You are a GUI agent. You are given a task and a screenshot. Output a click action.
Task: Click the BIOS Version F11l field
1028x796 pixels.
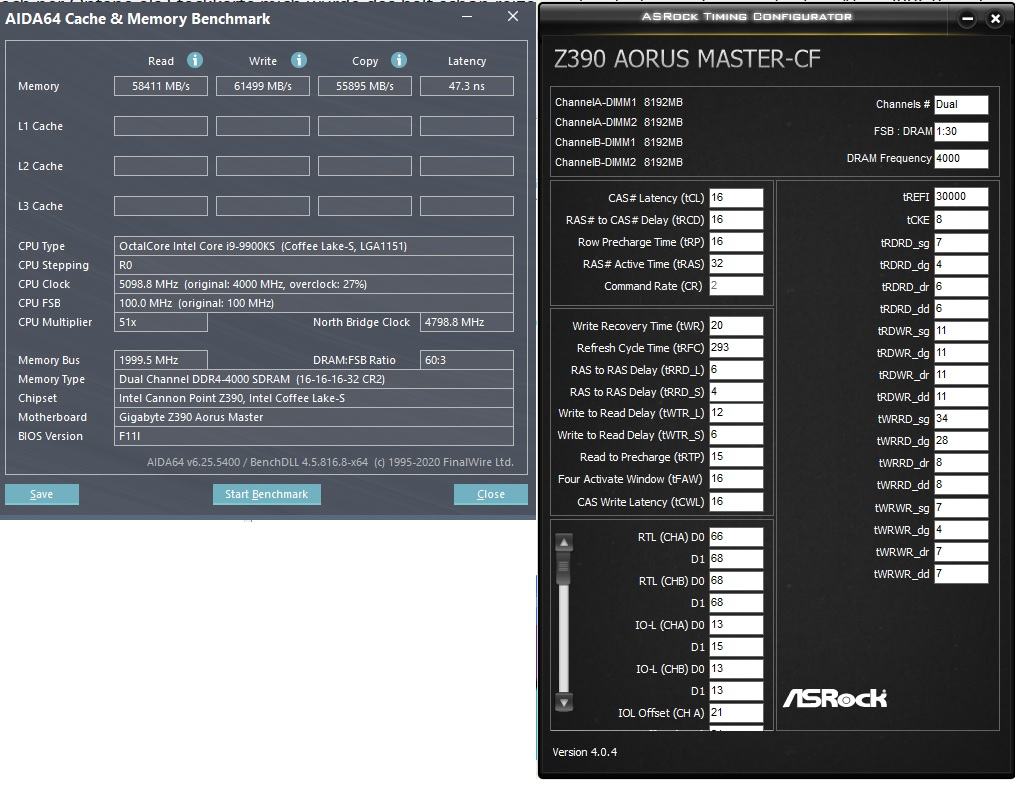[x=313, y=436]
